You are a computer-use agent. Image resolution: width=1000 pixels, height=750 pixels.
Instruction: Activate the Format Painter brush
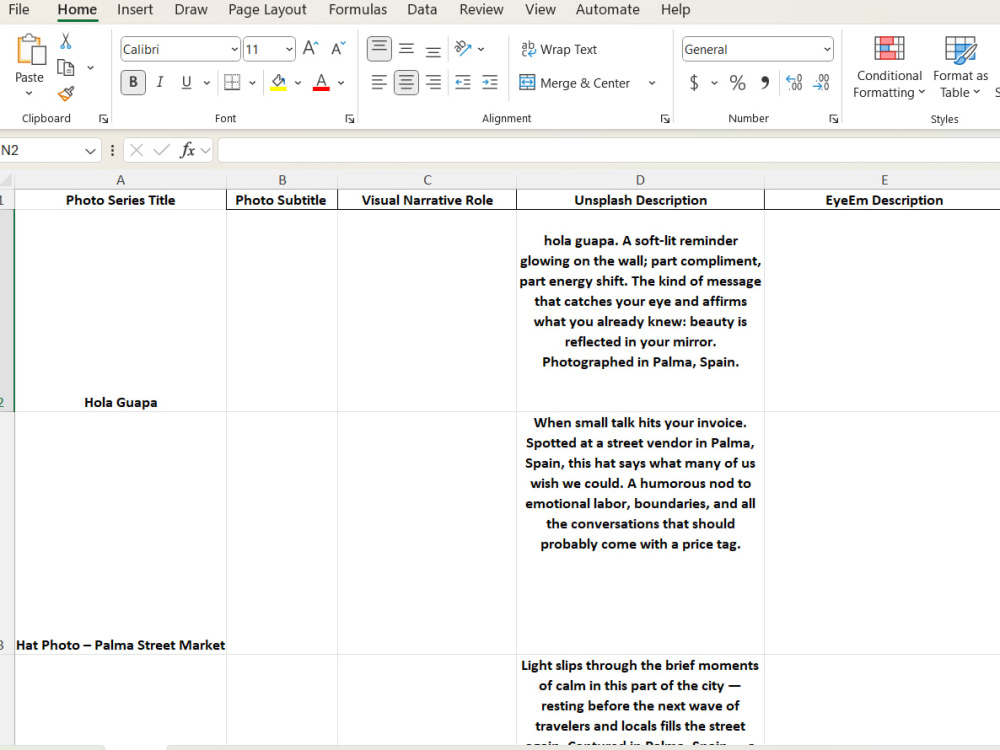pos(66,94)
